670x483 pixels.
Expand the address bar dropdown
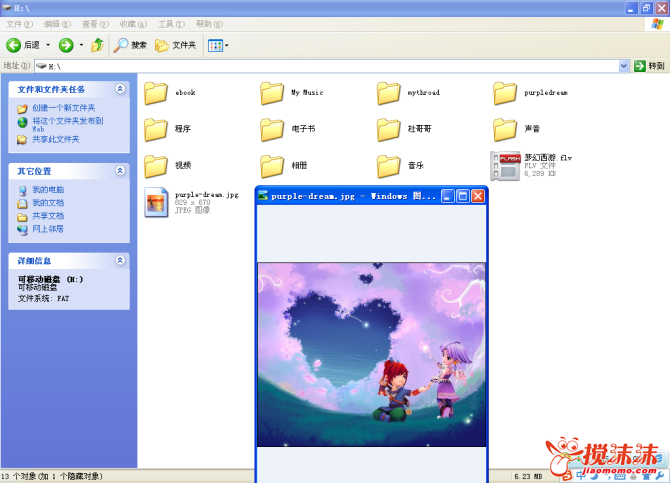pos(623,66)
